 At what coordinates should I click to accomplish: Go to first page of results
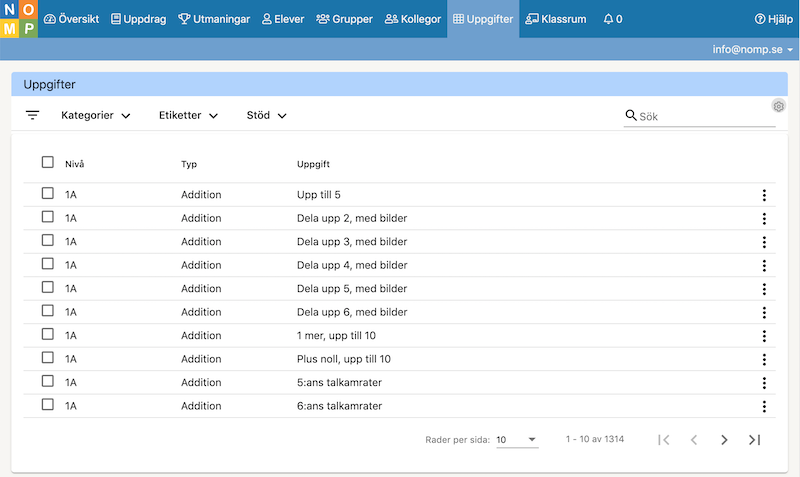[x=664, y=440]
